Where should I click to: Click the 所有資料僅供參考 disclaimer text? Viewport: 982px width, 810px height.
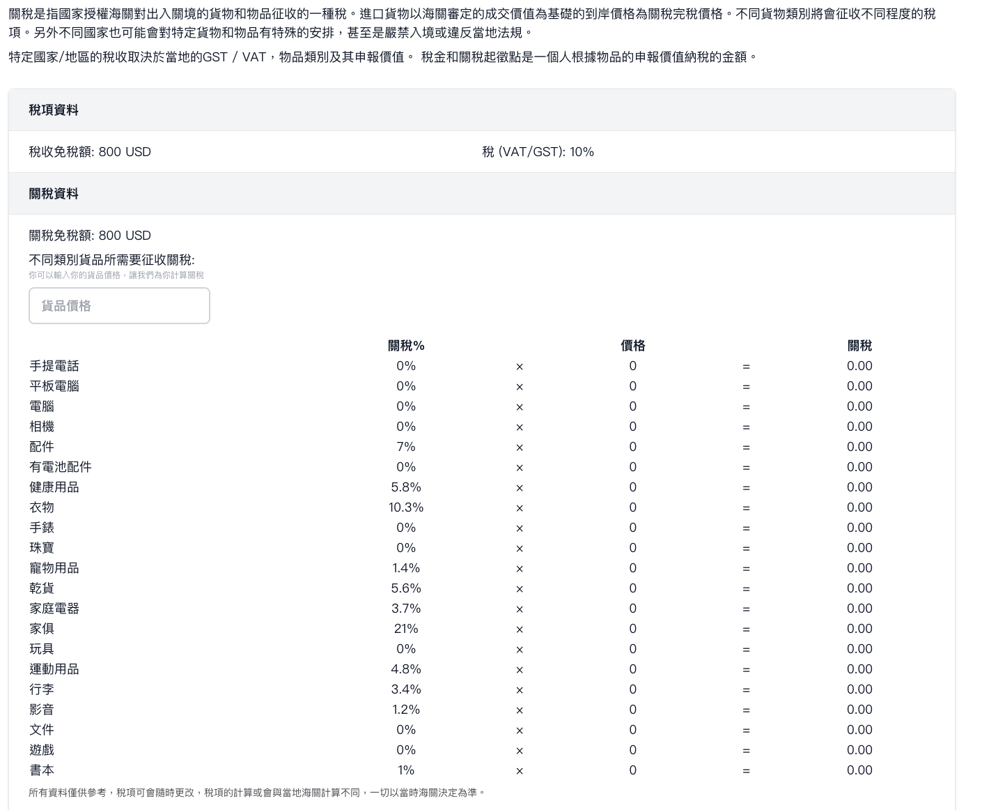[257, 793]
